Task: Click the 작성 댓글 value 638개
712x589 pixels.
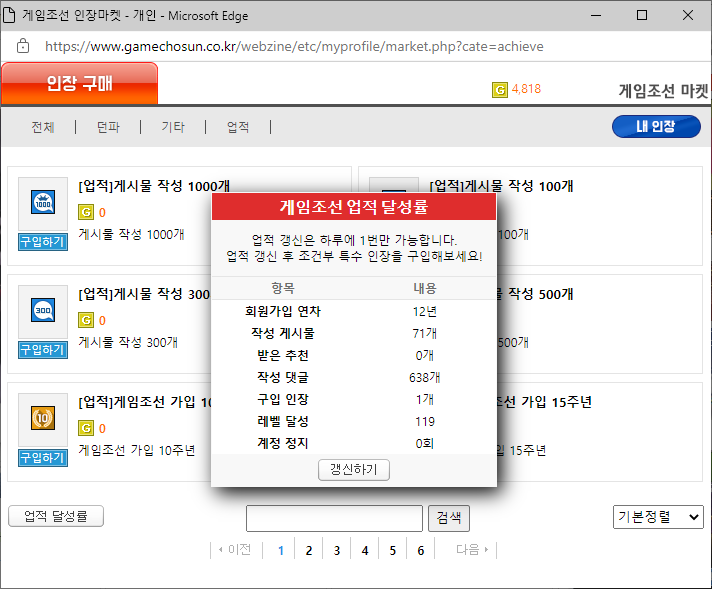Action: pyautogui.click(x=425, y=377)
